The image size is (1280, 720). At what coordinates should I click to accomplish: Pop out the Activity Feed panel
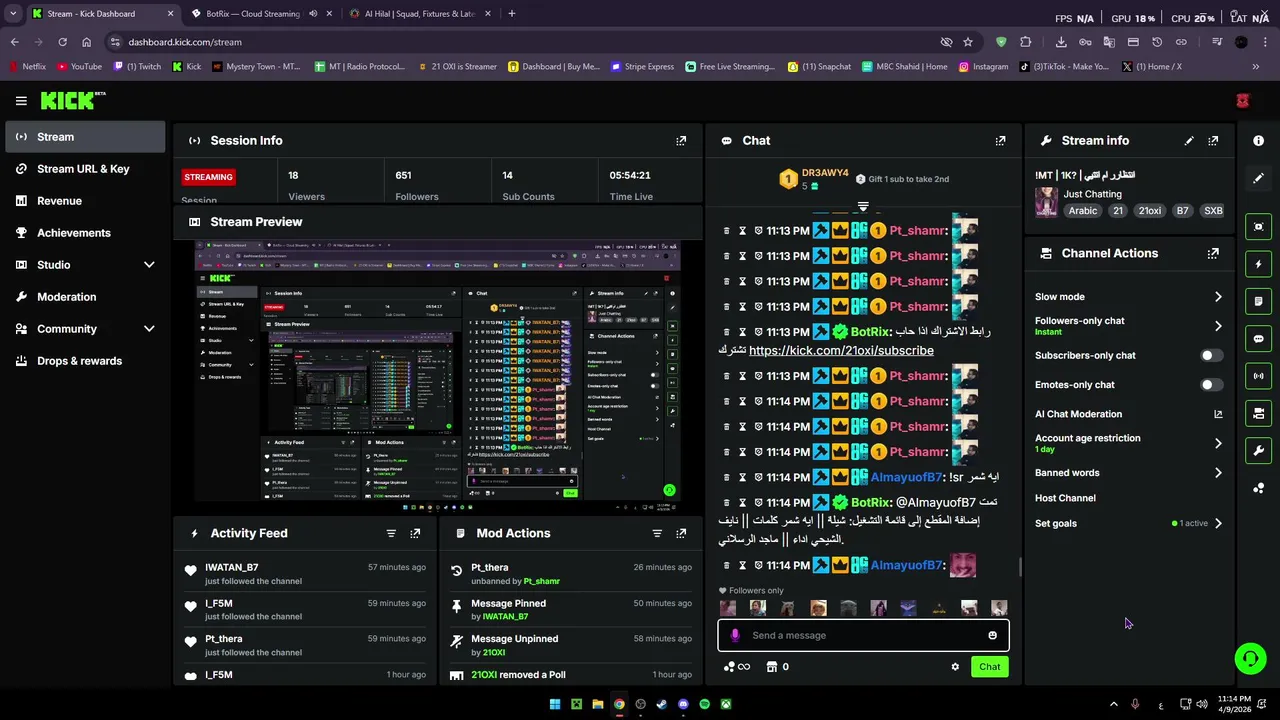415,534
